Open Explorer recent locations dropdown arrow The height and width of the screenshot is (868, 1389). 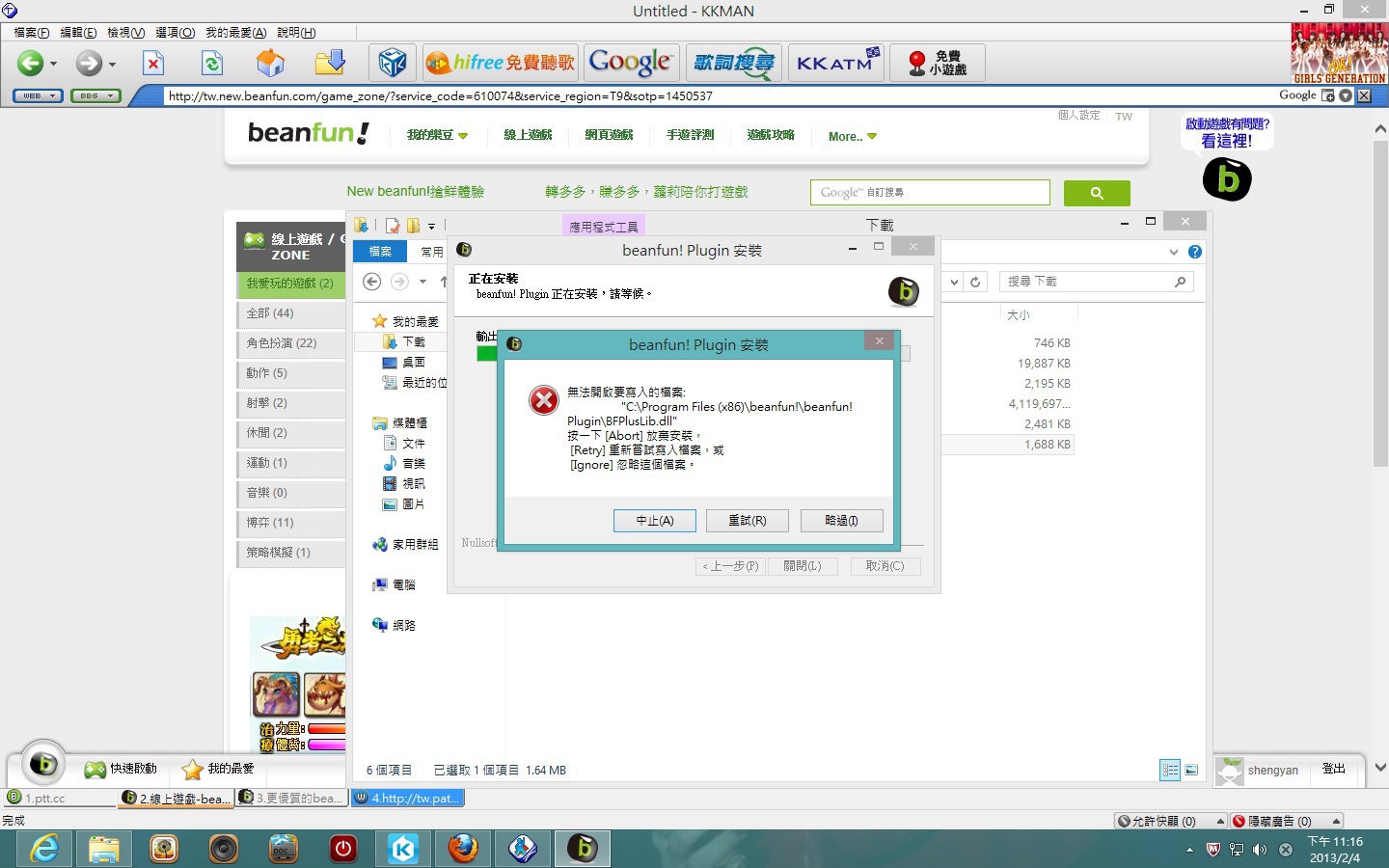coord(422,282)
